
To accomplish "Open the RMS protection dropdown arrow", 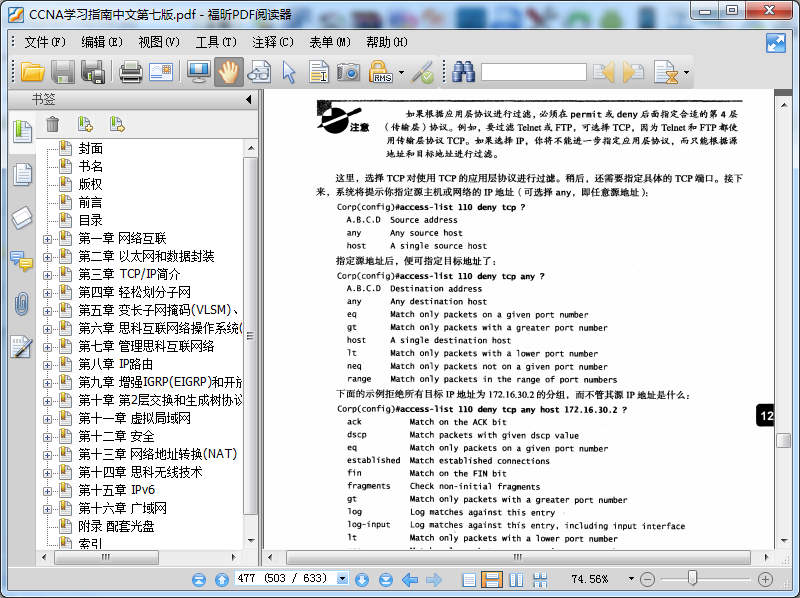I will [x=402, y=72].
